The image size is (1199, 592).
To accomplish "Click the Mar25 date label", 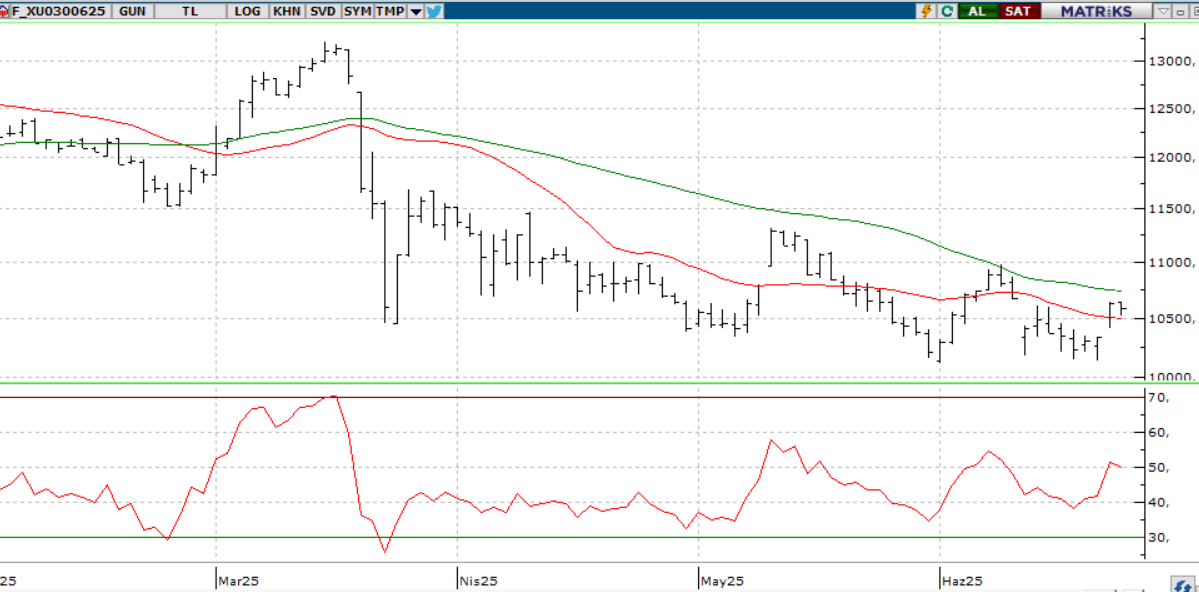I will (x=238, y=581).
